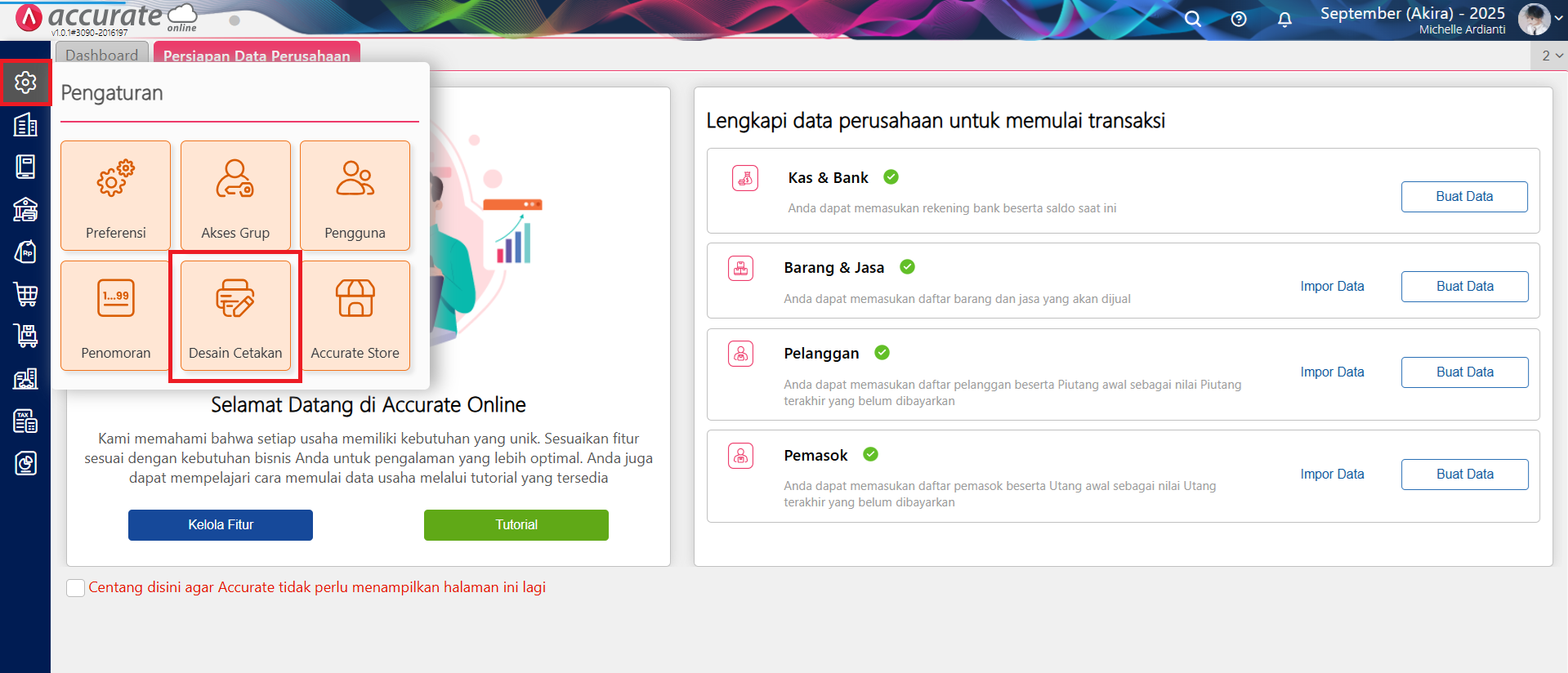Click Impor Data for Pelanggan
The width and height of the screenshot is (1568, 673).
pyautogui.click(x=1332, y=372)
